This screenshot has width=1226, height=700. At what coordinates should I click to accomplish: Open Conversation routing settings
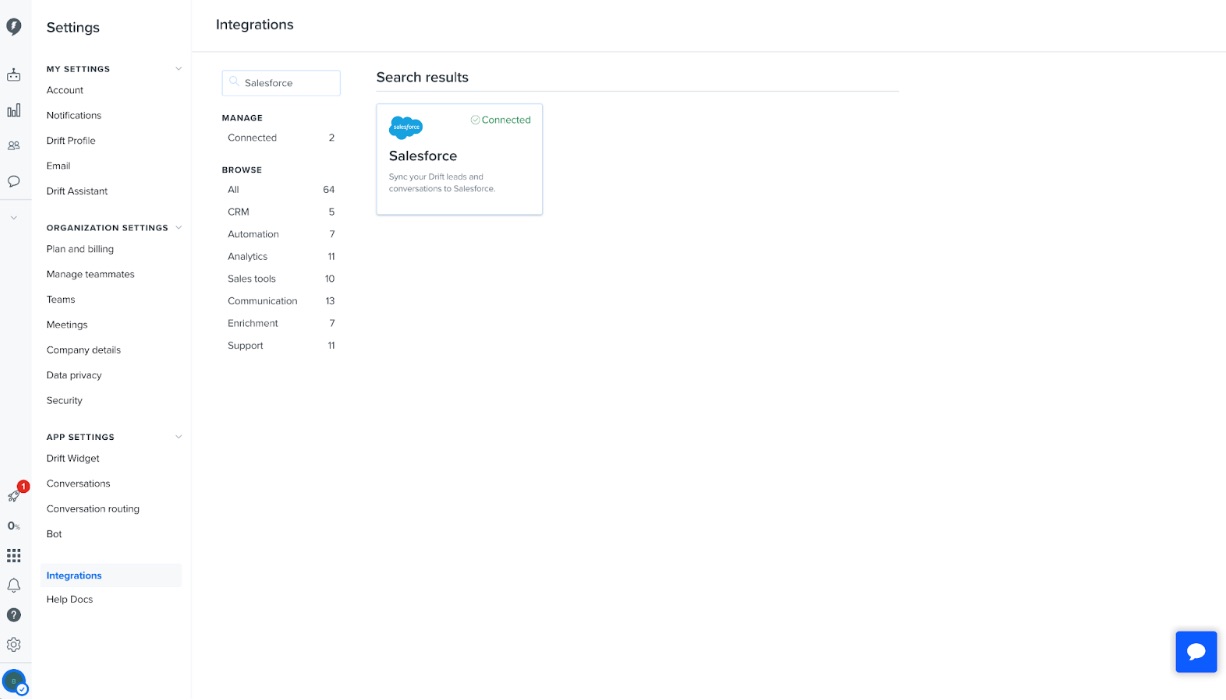coord(93,509)
